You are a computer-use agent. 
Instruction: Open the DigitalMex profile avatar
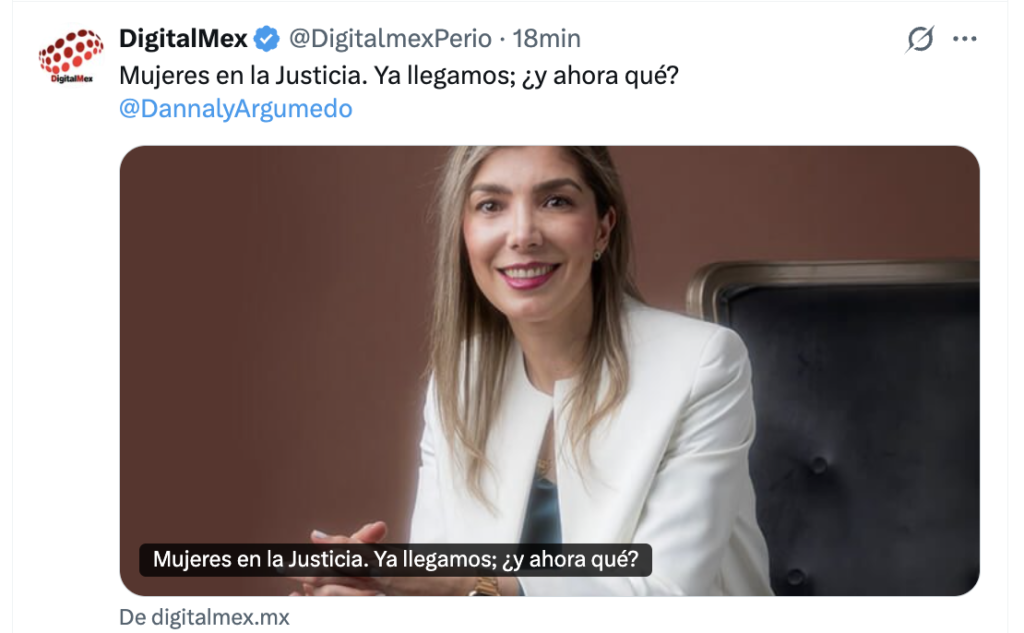pyautogui.click(x=71, y=56)
